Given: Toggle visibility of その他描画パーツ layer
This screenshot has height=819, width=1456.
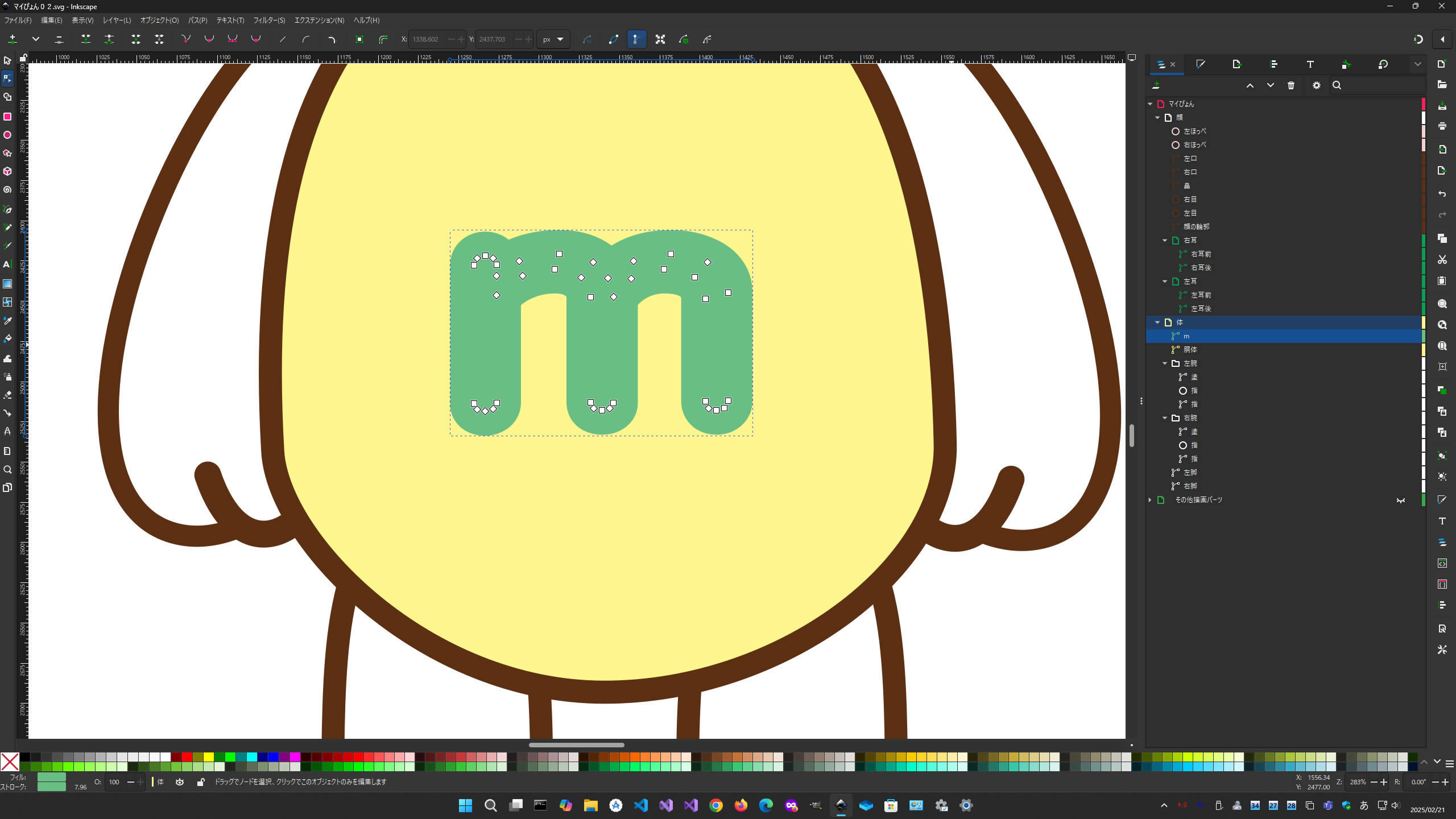Looking at the screenshot, I should tap(1400, 500).
